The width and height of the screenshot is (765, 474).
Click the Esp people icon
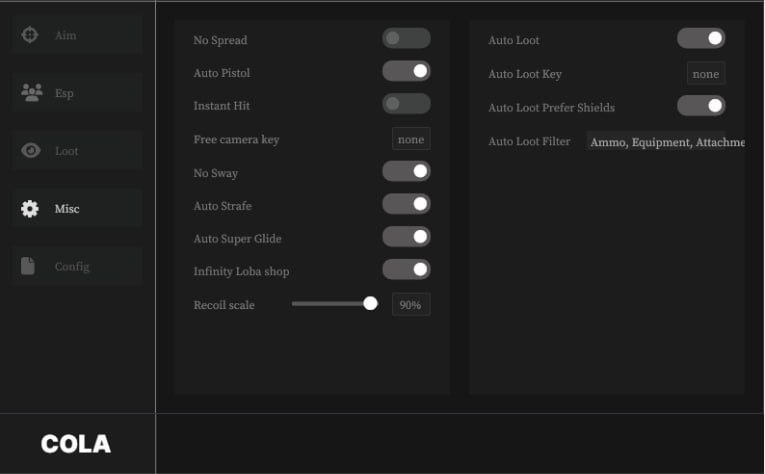[30, 93]
